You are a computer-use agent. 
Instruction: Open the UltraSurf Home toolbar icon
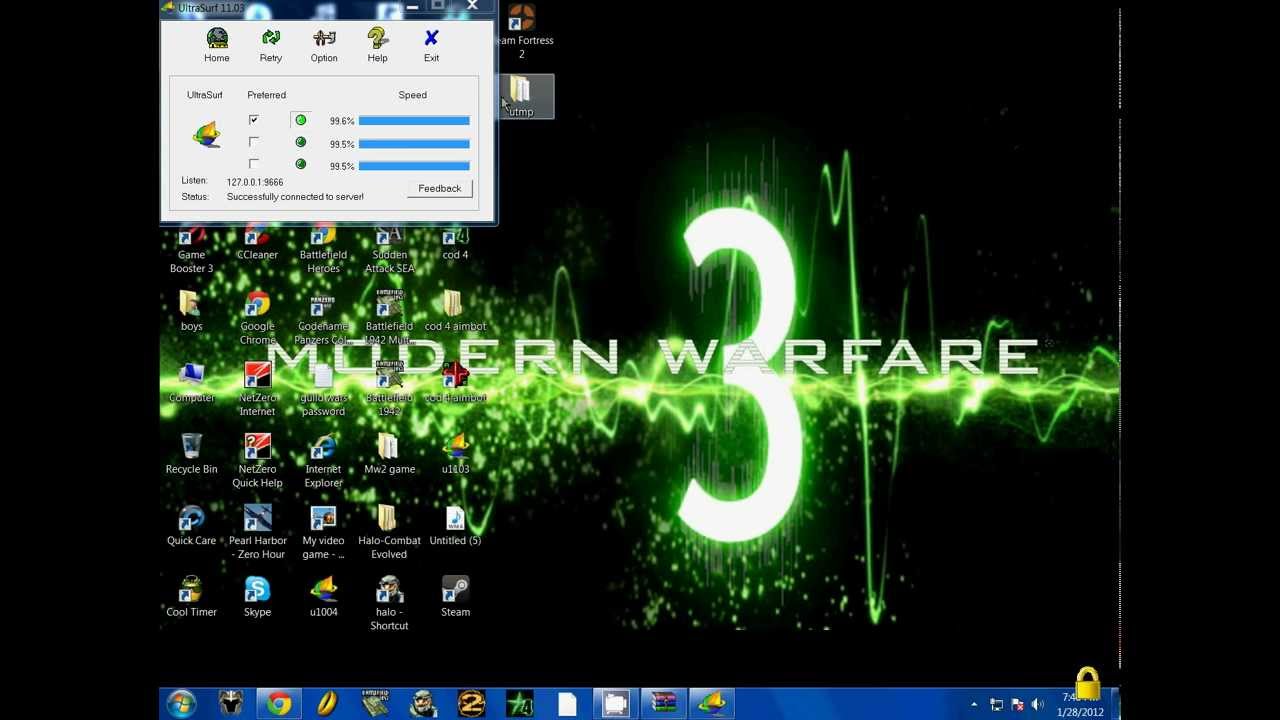(x=216, y=45)
